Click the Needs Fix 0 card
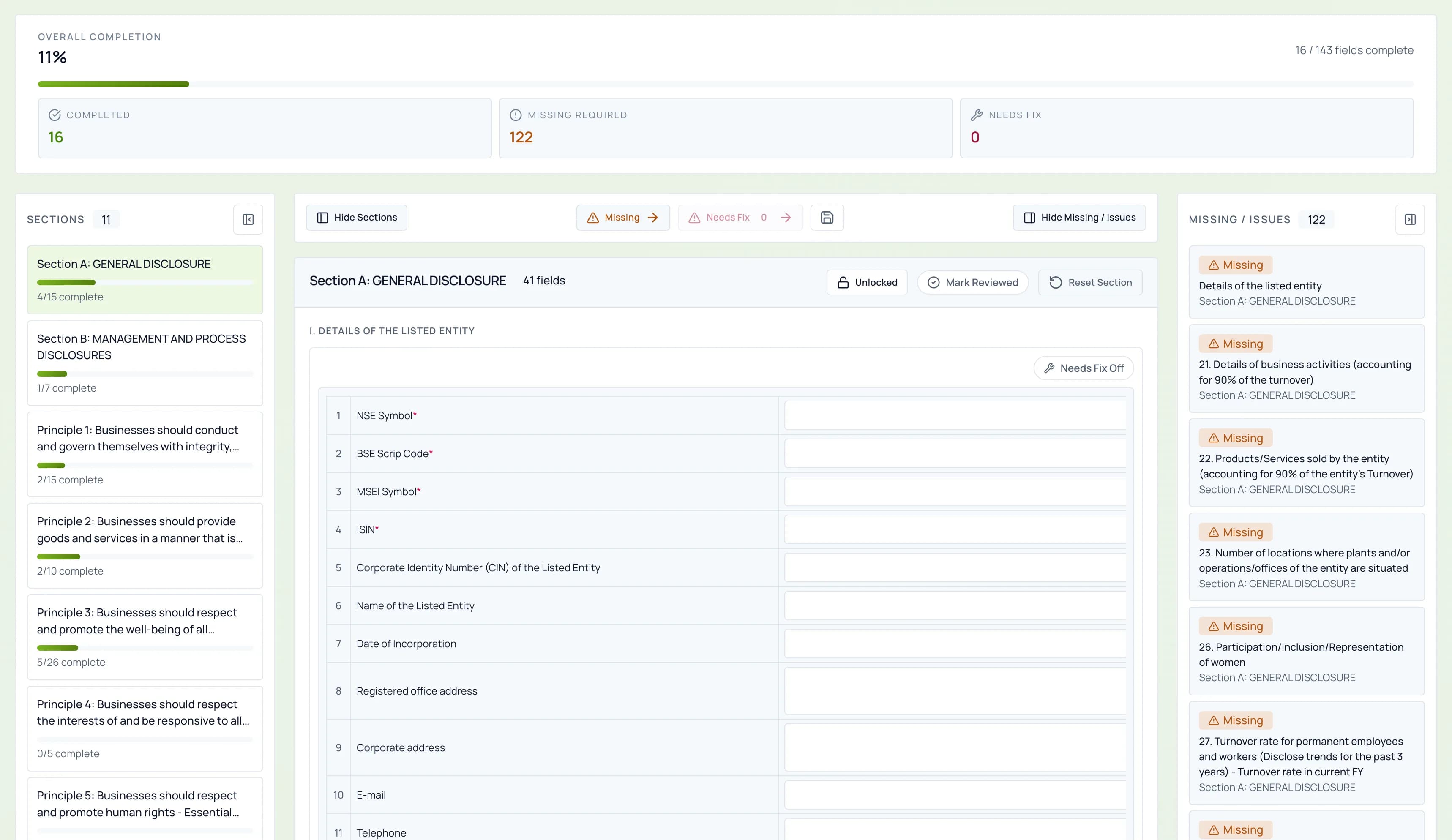This screenshot has width=1452, height=840. (x=1186, y=128)
